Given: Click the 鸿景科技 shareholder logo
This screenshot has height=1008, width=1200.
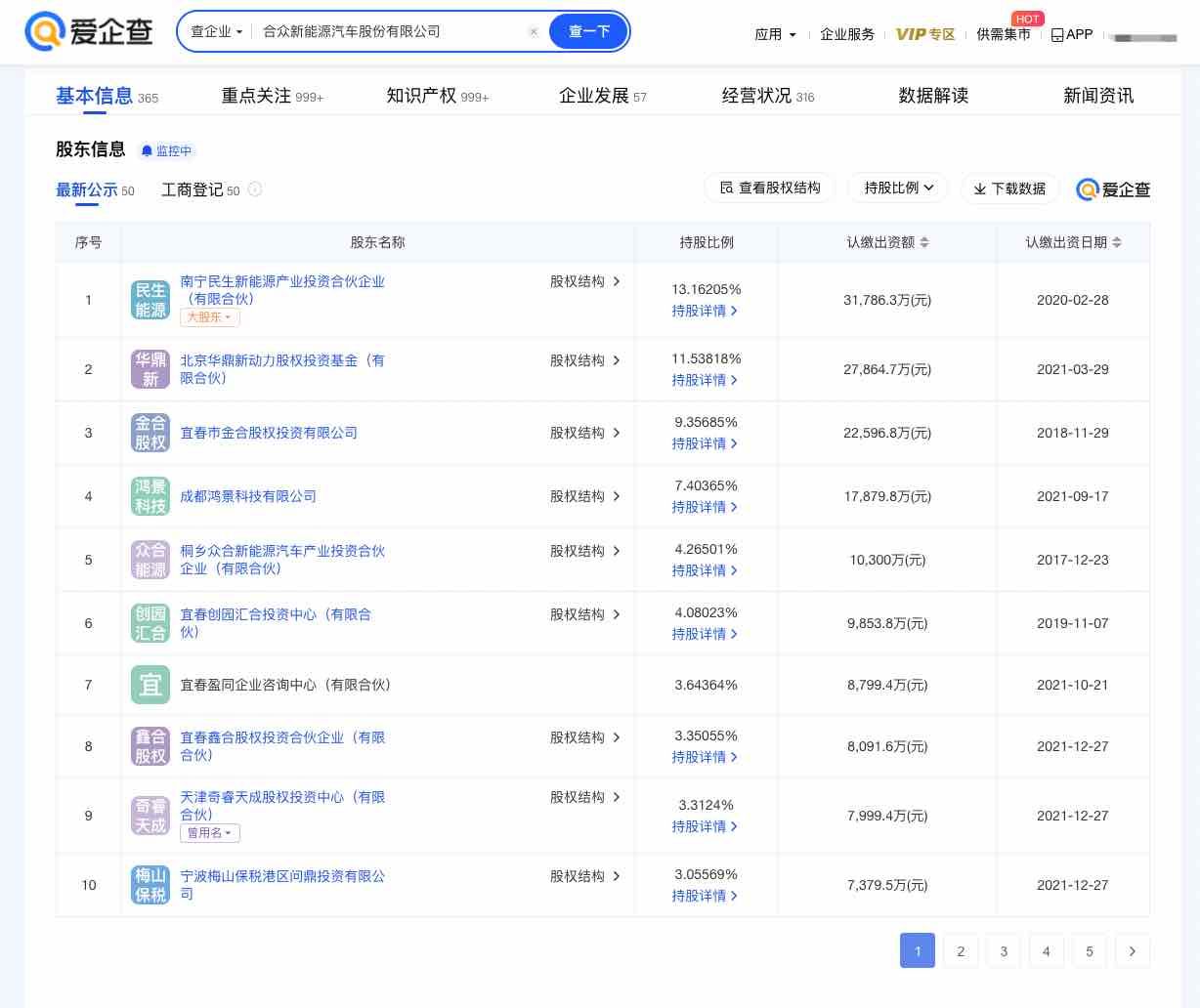Looking at the screenshot, I should point(150,496).
